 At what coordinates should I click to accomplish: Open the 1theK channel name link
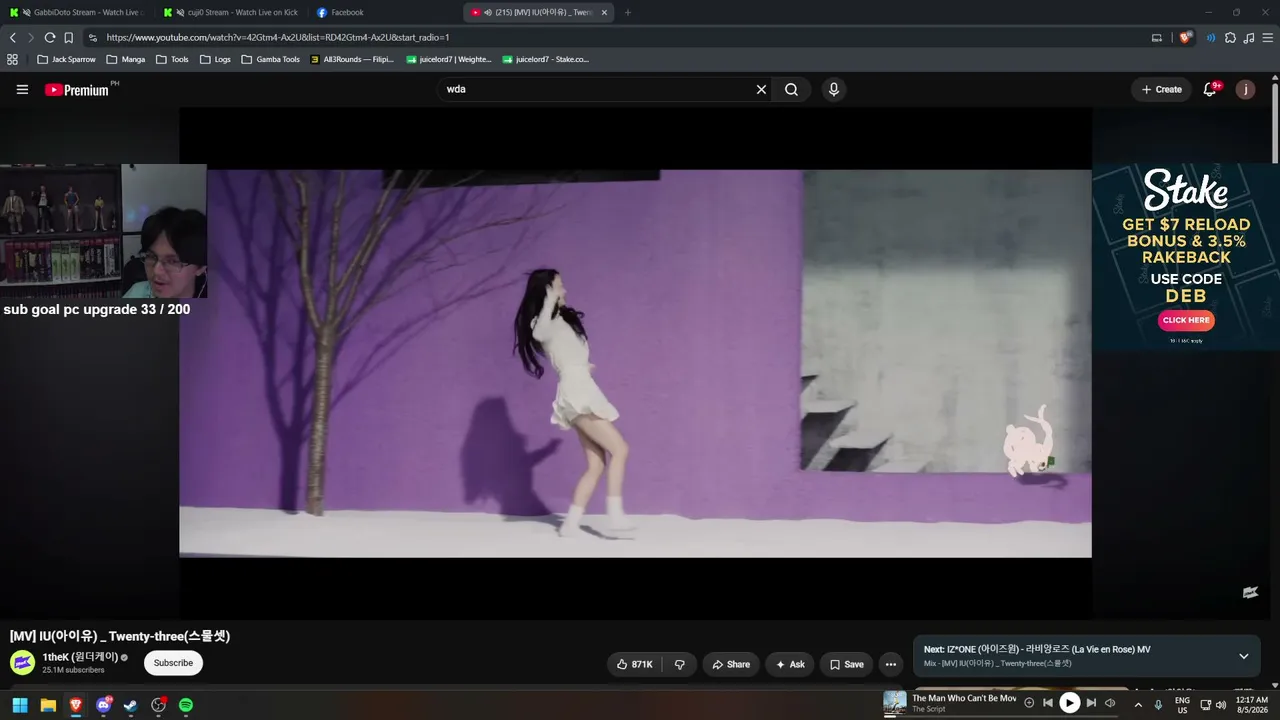pyautogui.click(x=80, y=657)
